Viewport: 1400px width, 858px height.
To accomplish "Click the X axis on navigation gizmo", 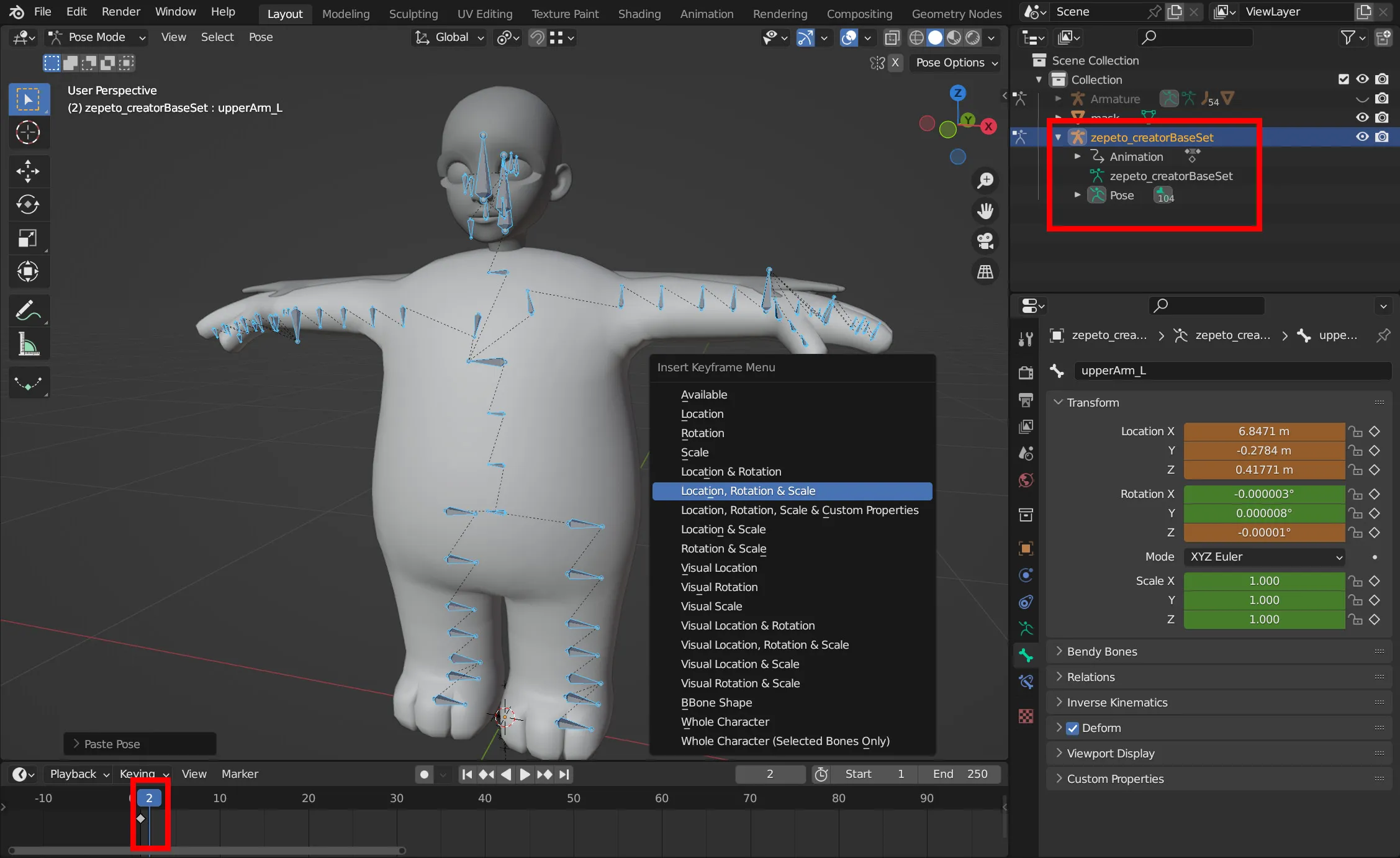I will pyautogui.click(x=988, y=127).
